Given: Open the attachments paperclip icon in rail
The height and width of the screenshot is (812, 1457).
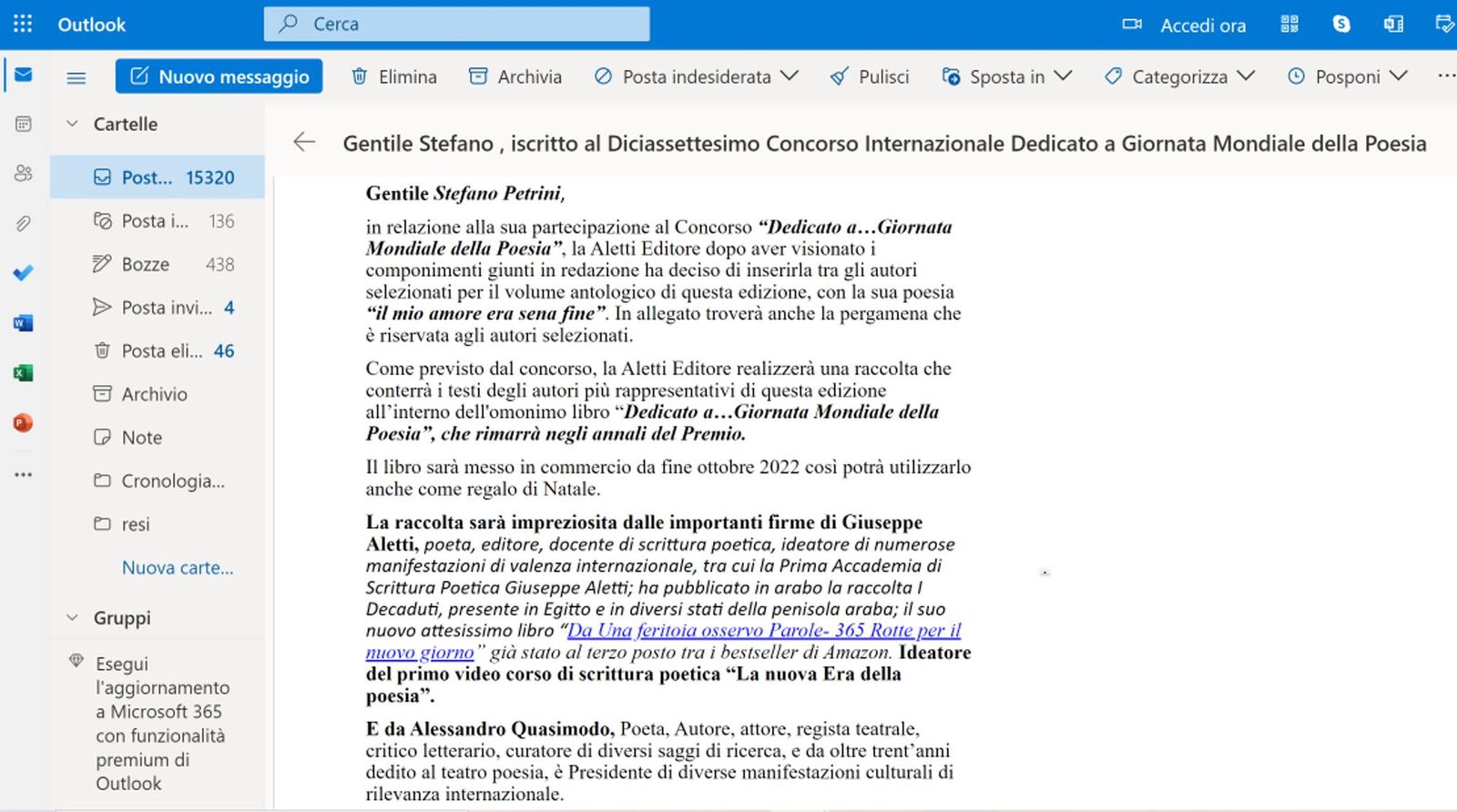Looking at the screenshot, I should (24, 223).
